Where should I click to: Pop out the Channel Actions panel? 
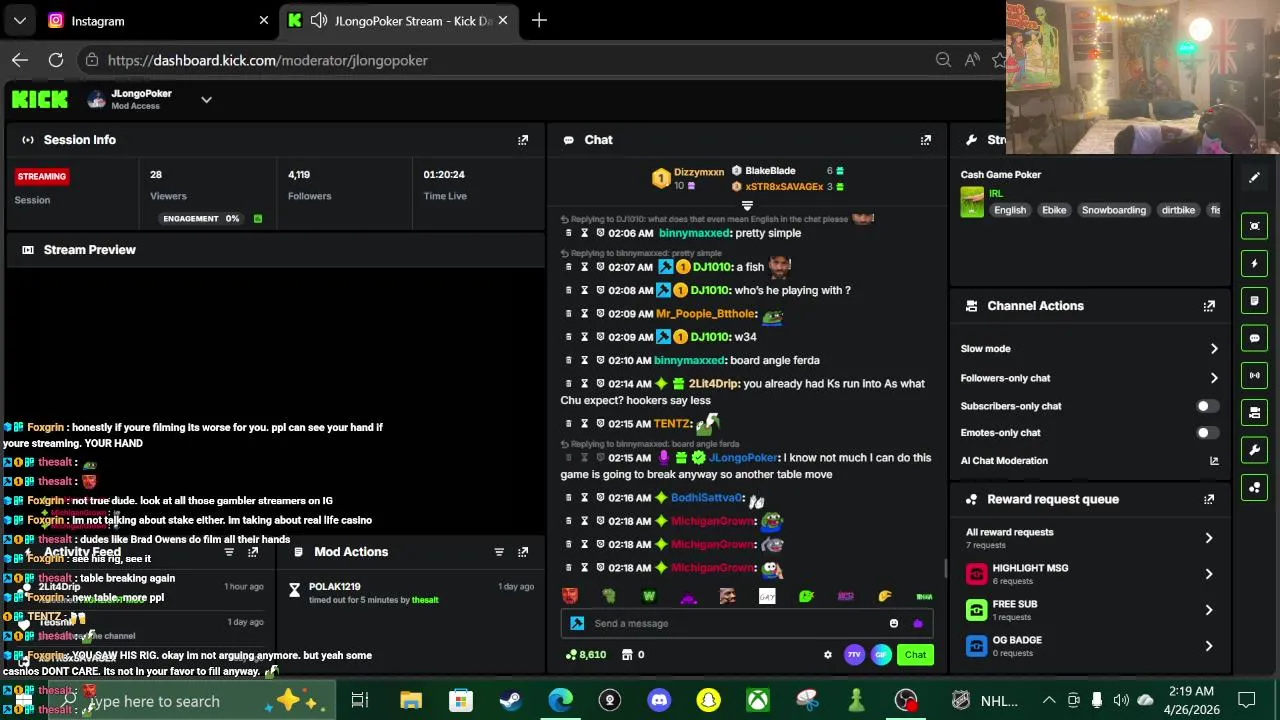[1209, 306]
